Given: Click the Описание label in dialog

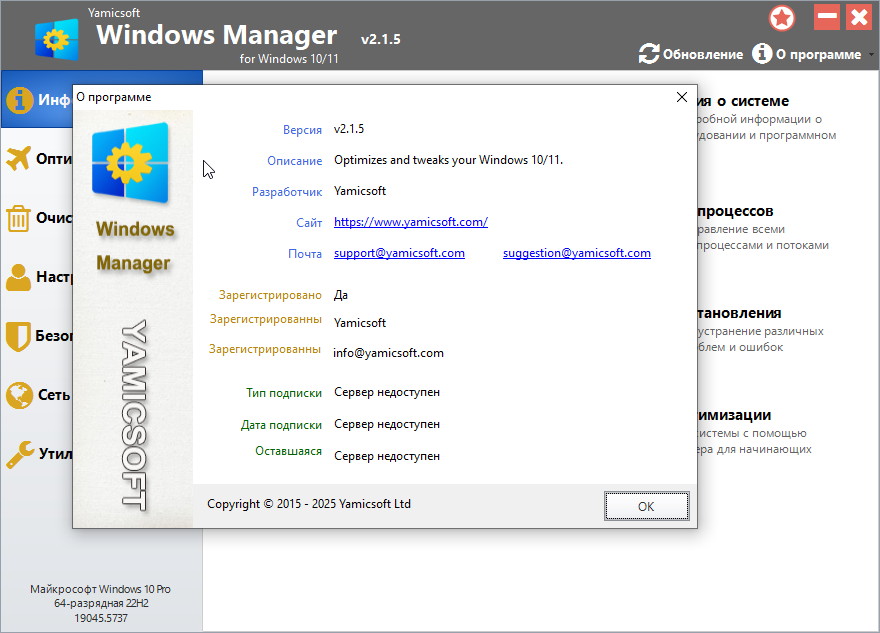Looking at the screenshot, I should 295,161.
